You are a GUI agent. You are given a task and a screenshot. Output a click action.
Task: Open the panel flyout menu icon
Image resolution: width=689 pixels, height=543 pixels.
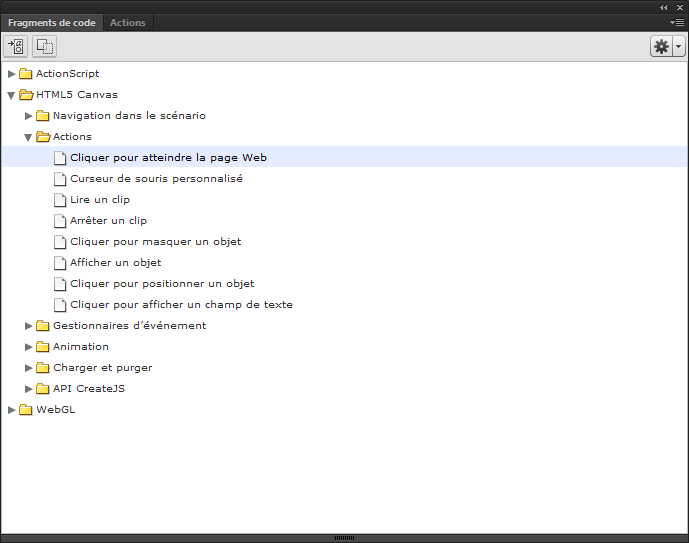677,22
